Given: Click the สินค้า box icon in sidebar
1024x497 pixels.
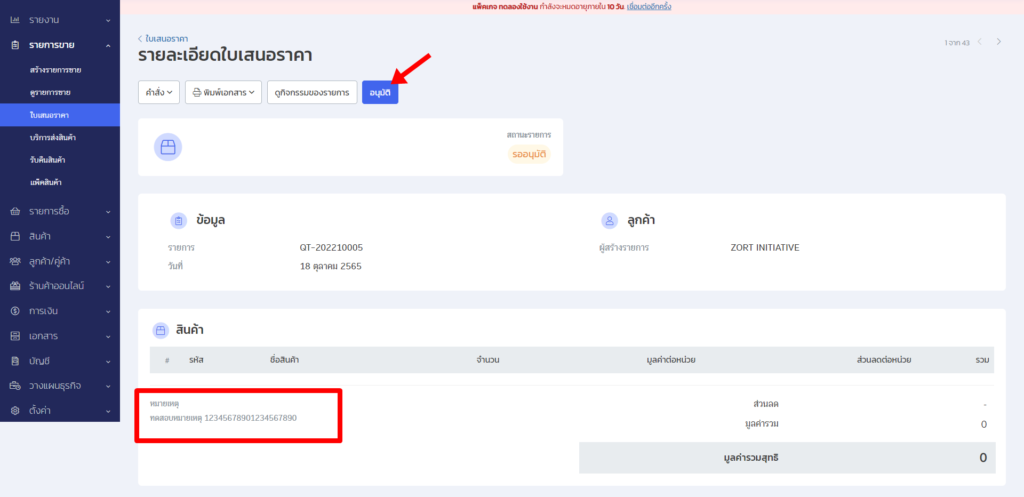Looking at the screenshot, I should (15, 236).
